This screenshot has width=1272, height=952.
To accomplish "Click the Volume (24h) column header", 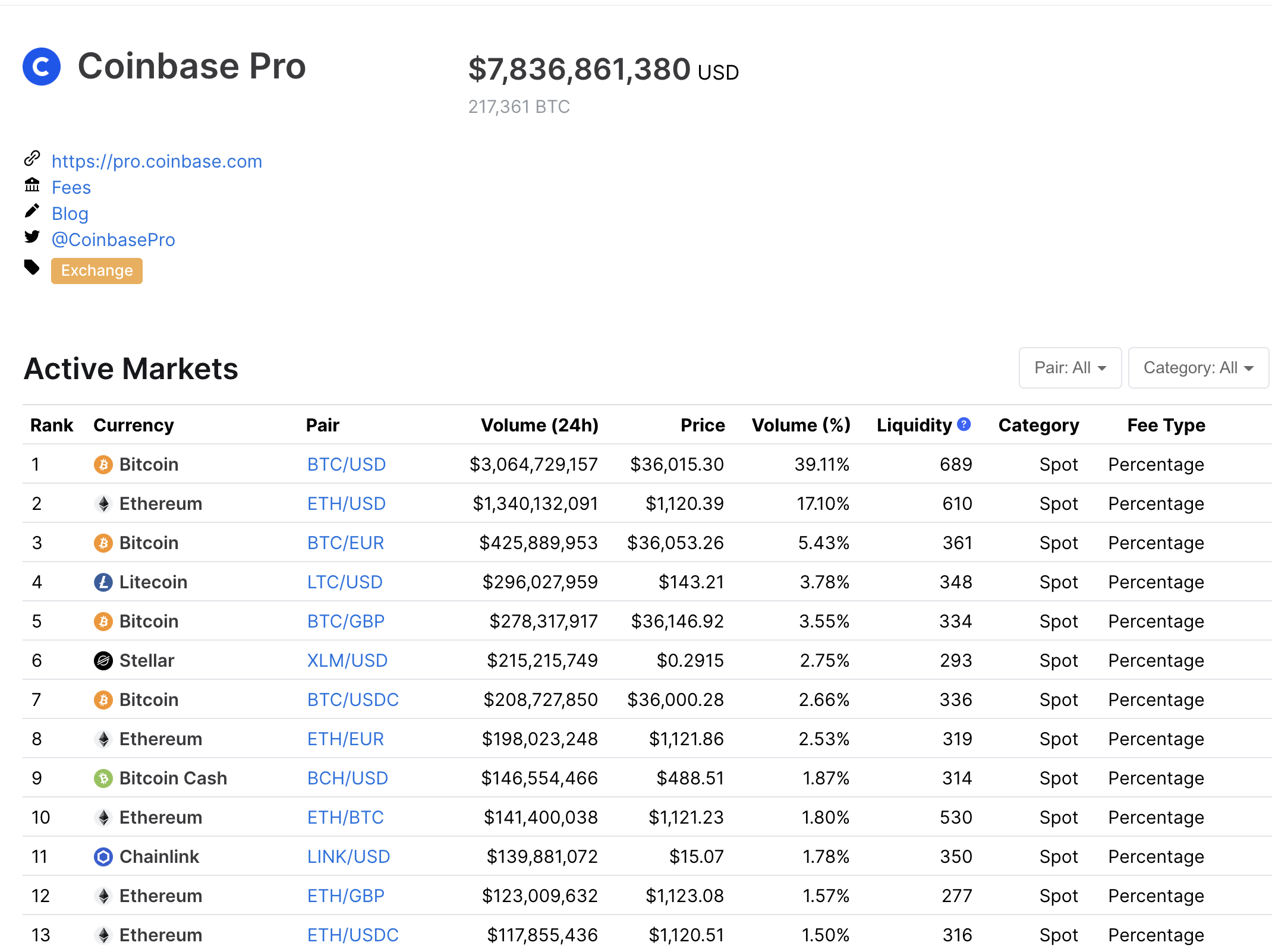I will click(540, 425).
